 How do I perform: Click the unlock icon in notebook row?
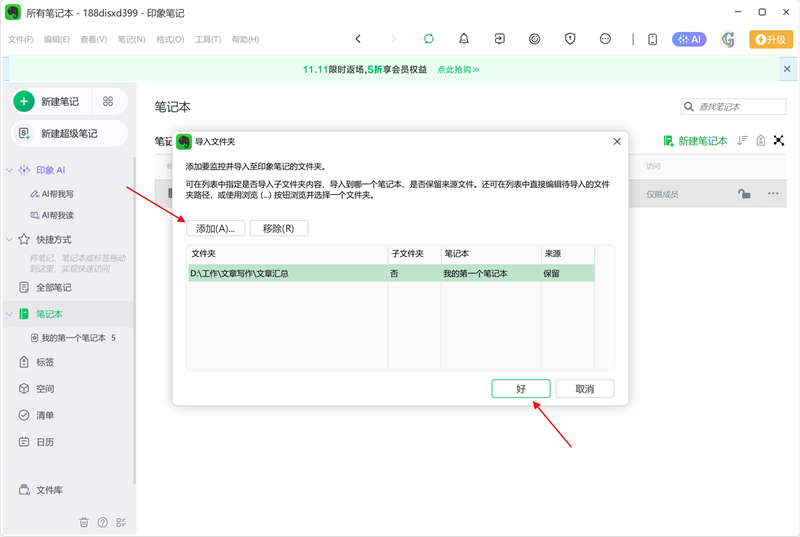[744, 193]
